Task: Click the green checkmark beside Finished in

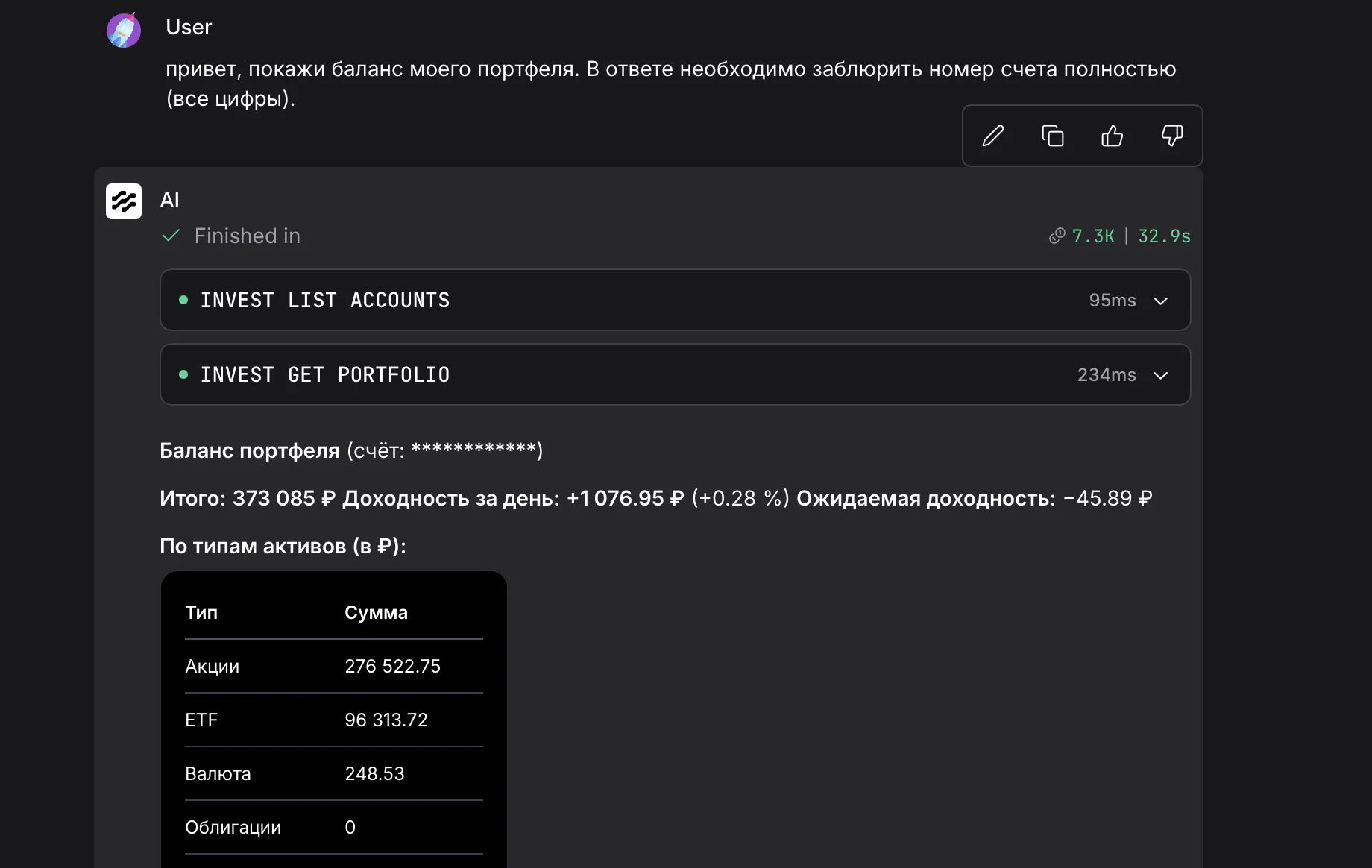Action: [171, 236]
